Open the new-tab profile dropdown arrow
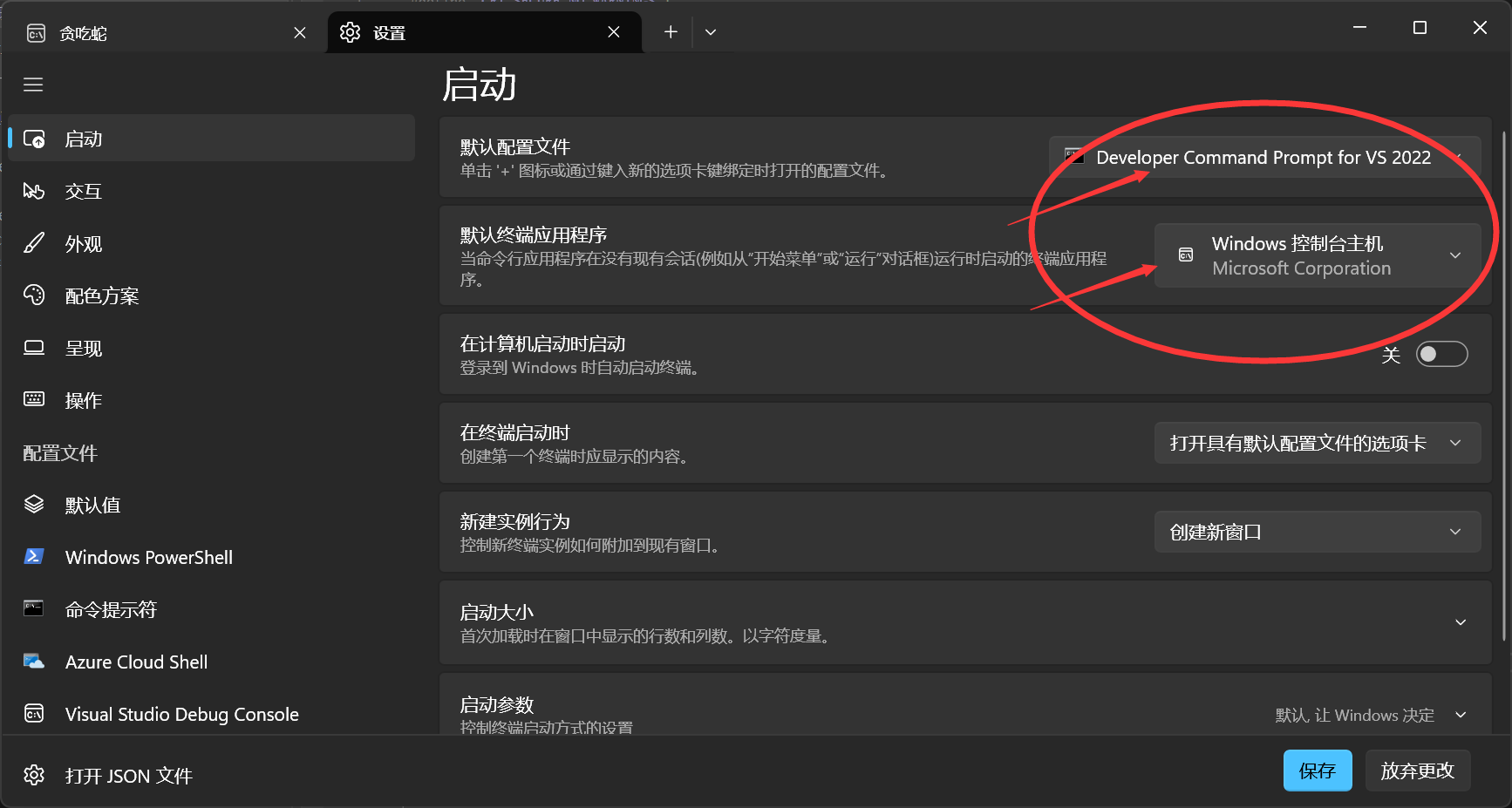This screenshot has height=808, width=1512. coord(711,32)
